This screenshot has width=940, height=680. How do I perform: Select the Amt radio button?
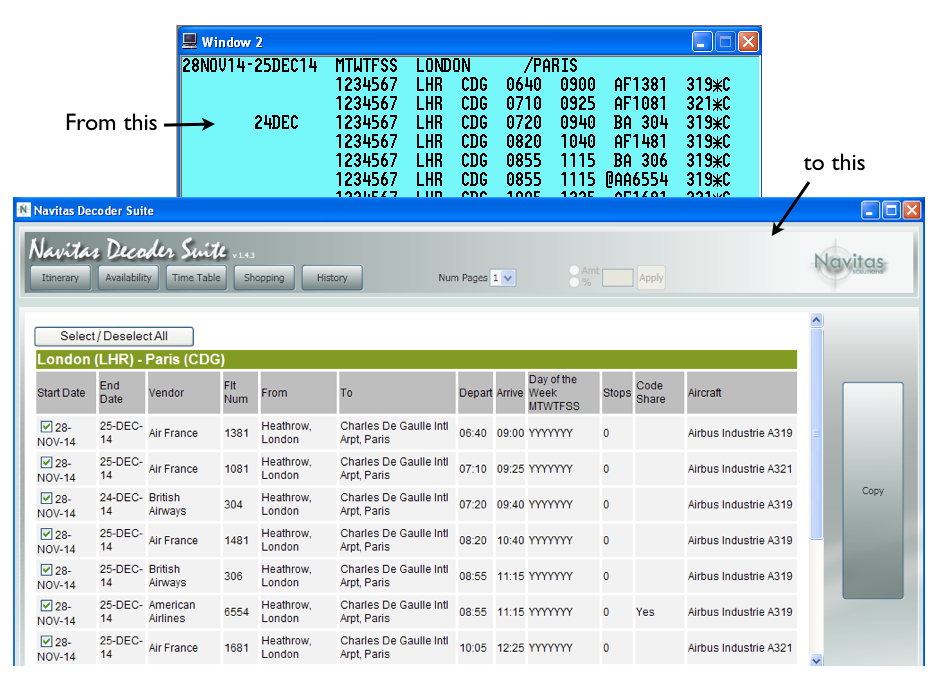click(574, 270)
